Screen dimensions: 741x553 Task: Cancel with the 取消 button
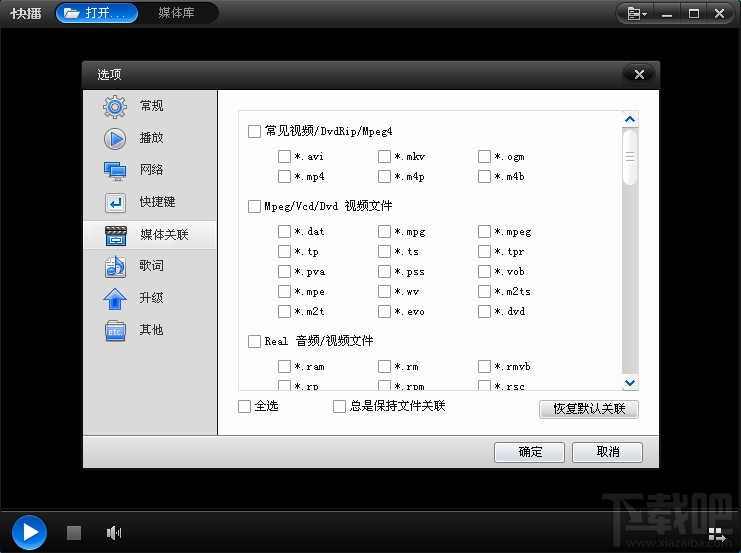coord(607,452)
